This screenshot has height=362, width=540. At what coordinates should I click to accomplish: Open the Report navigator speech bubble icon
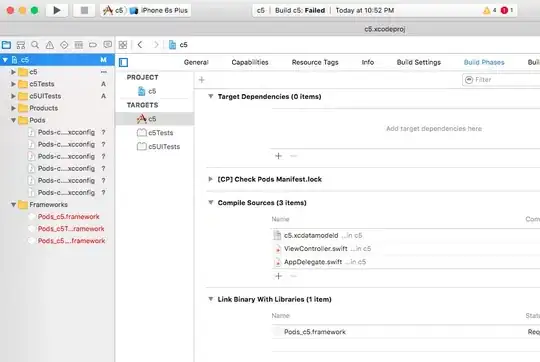coord(107,45)
